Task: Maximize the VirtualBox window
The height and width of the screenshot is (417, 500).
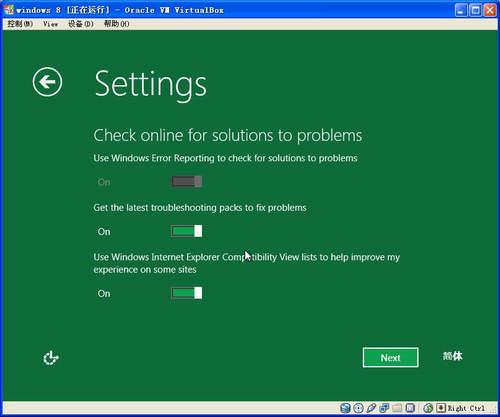Action: tap(475, 10)
